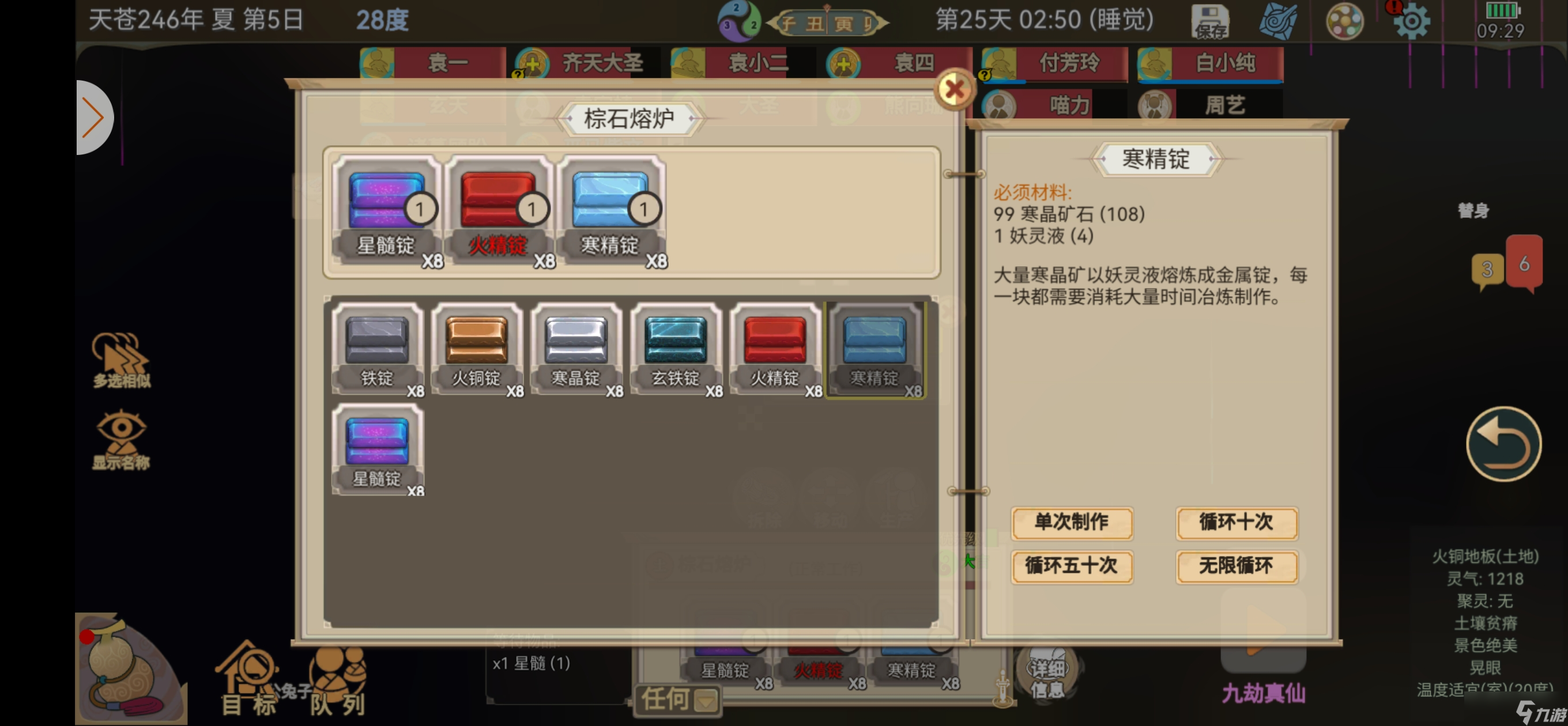This screenshot has width=1568, height=726.
Task: Expand the left side panel arrow
Action: pos(94,118)
